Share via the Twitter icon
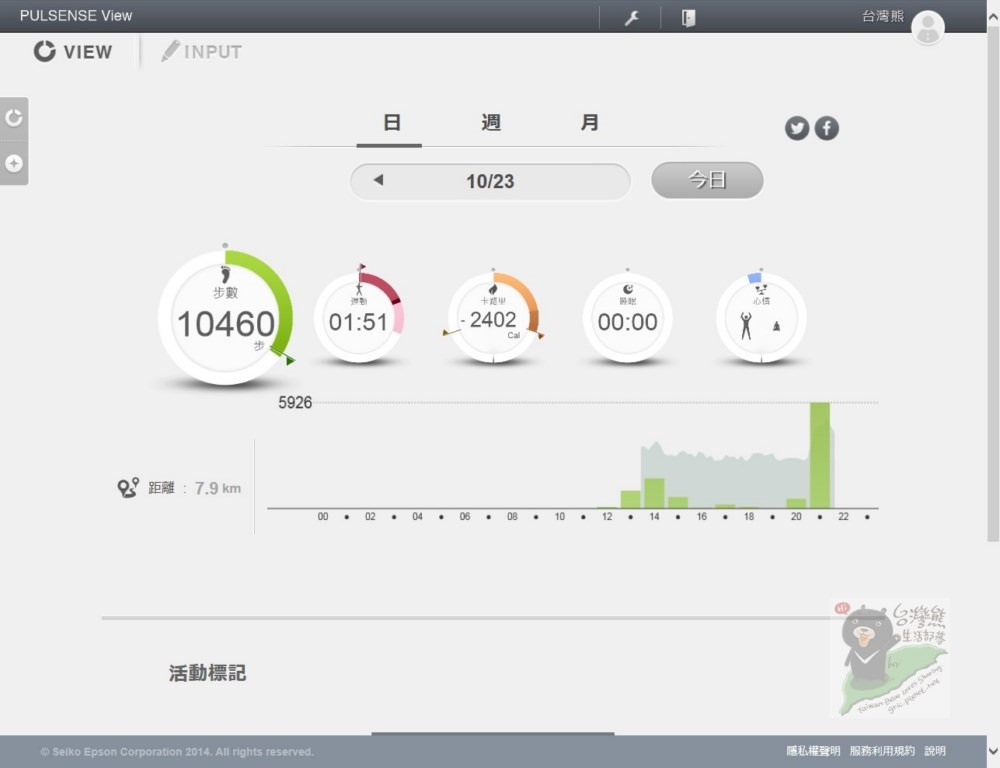This screenshot has height=768, width=1000. click(797, 128)
